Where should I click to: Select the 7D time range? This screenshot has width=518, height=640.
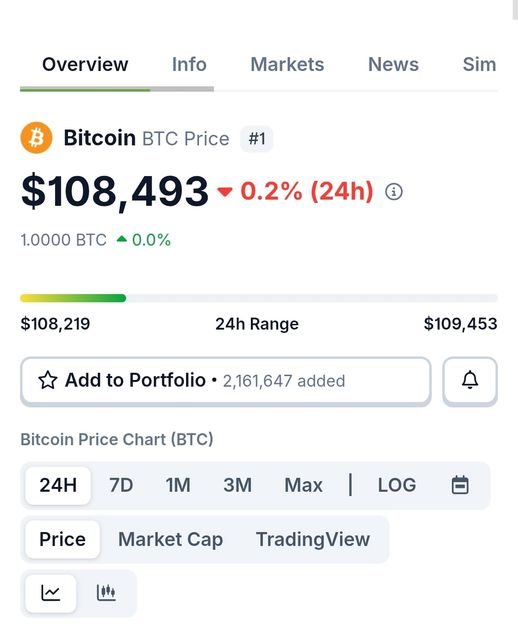(121, 485)
